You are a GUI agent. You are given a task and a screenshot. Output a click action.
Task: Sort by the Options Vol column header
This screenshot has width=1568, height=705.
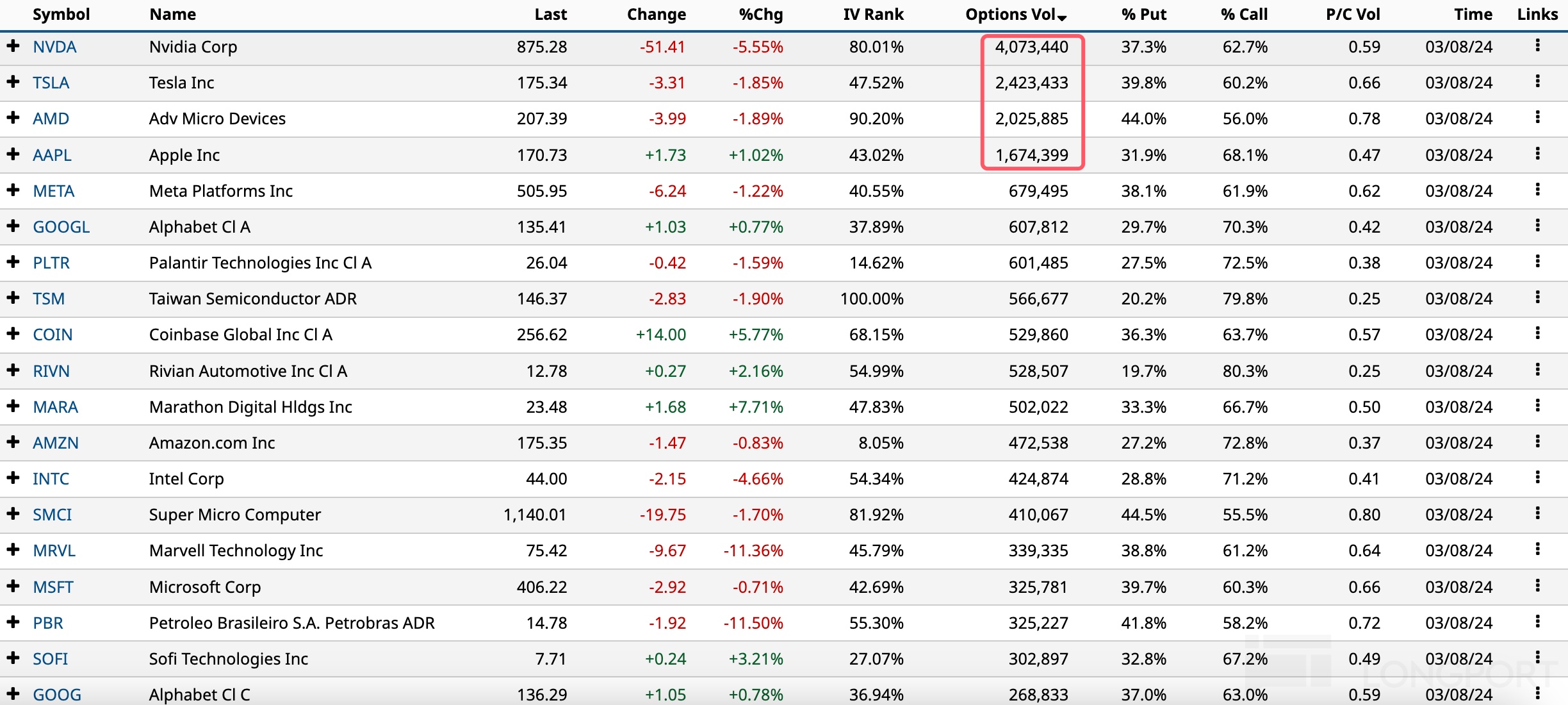tap(1015, 14)
